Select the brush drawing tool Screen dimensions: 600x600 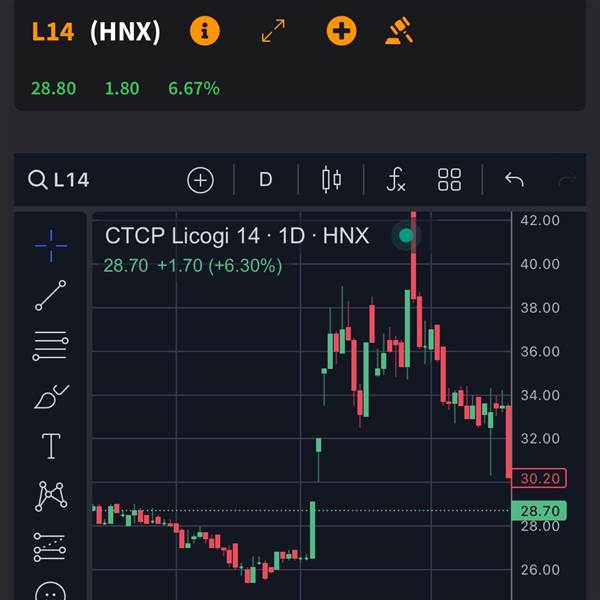coord(51,396)
